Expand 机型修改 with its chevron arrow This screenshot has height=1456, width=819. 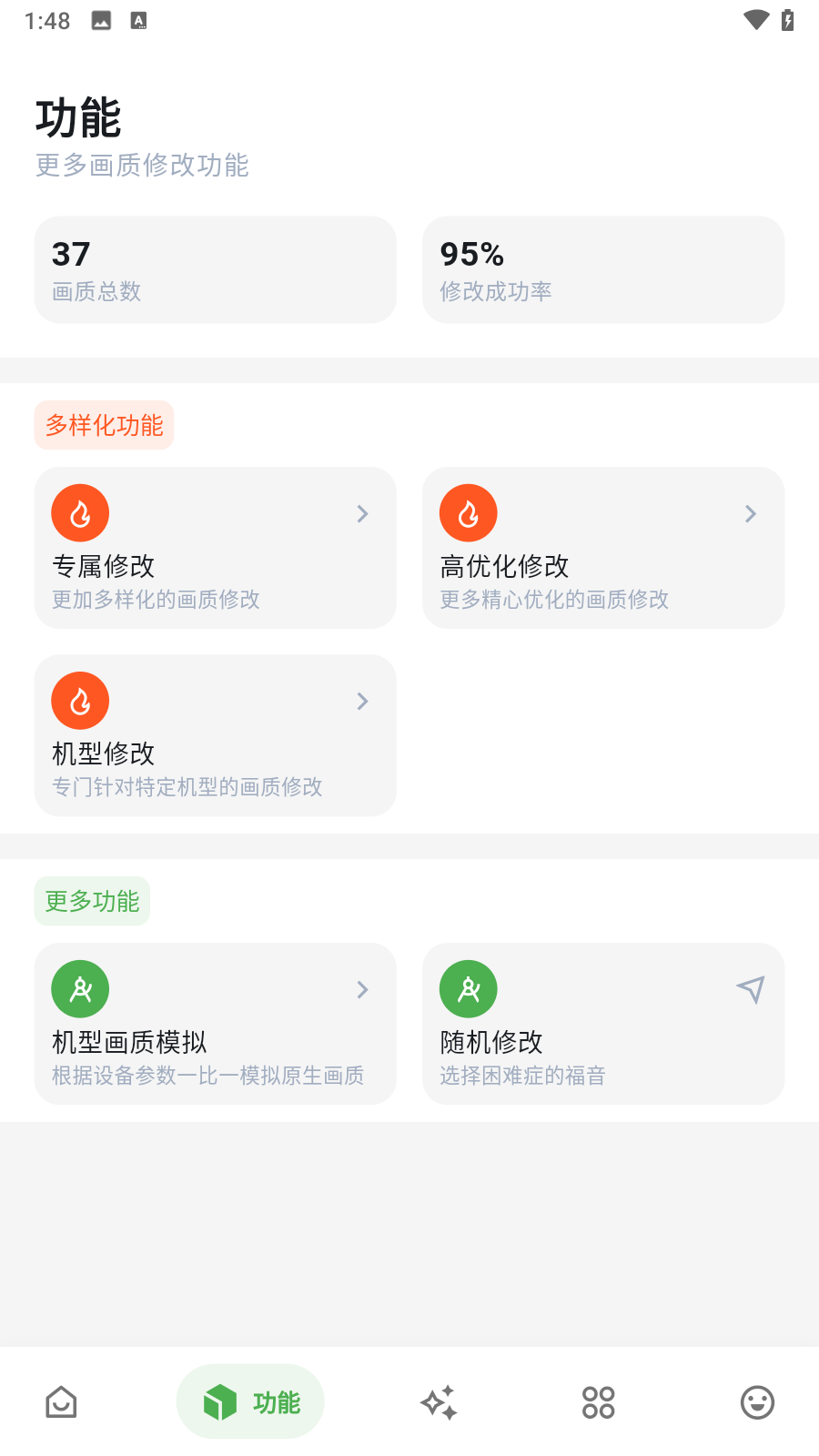[x=363, y=702]
